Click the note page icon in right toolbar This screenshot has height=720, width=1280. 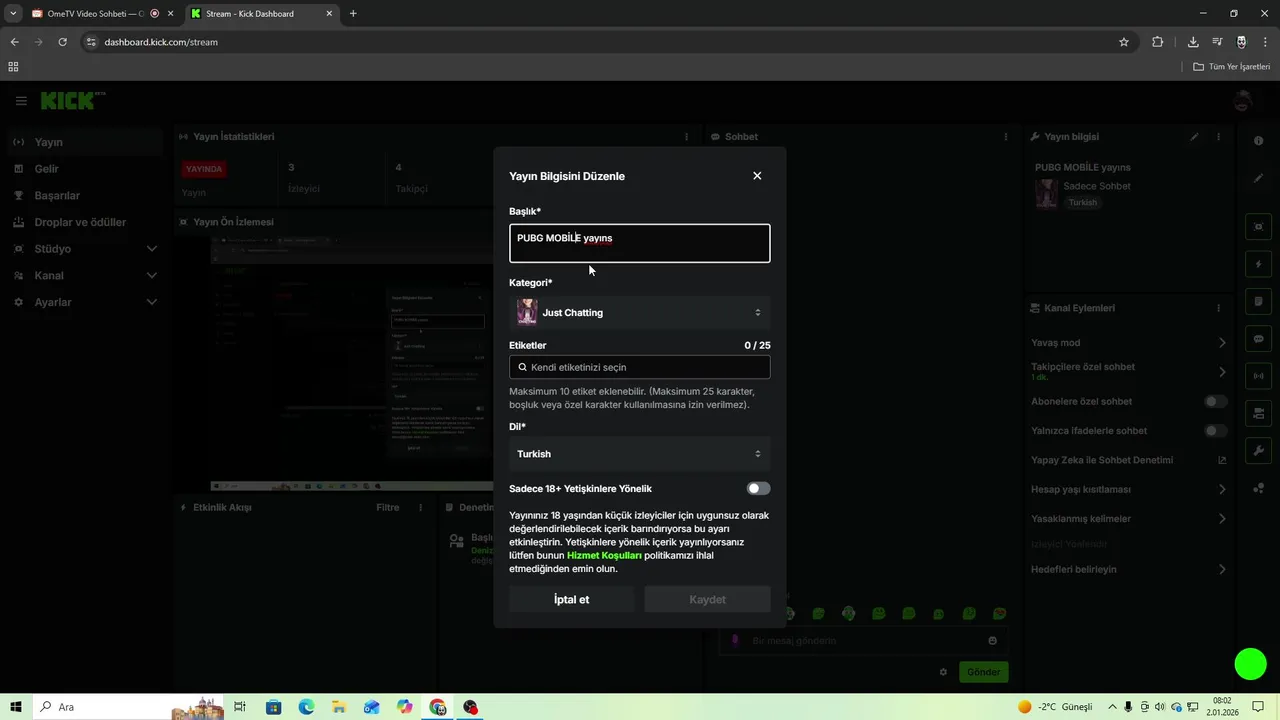(1259, 302)
